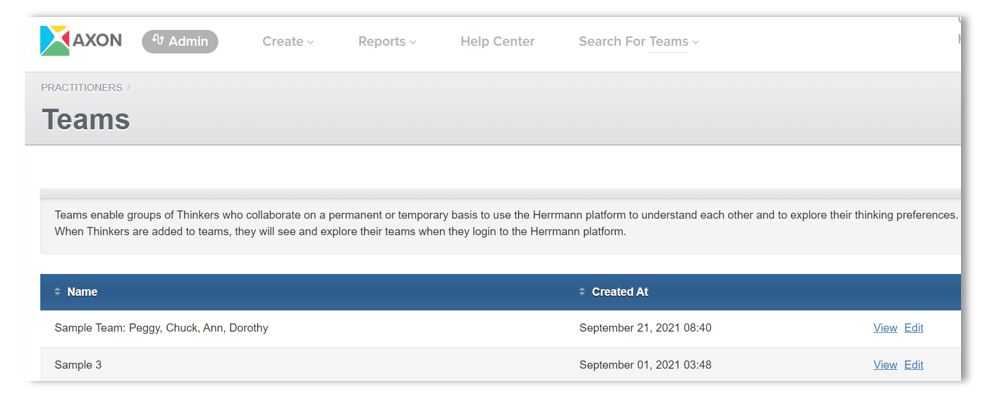Select the Sample Team: Peggy, Chuck, Ann, Dorothy name
The height and width of the screenshot is (407, 988).
tap(161, 328)
